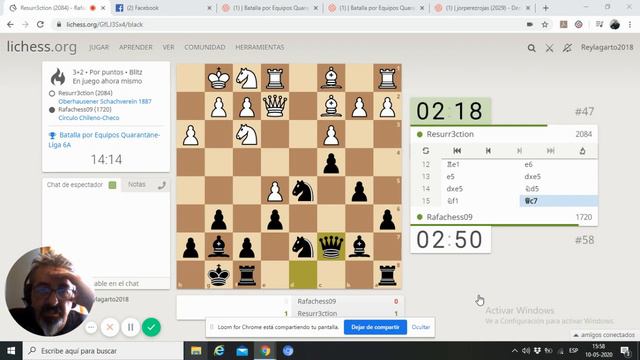Open Oberhausener Schachverein 1887 team link
The width and height of the screenshot is (640, 360).
(105, 101)
